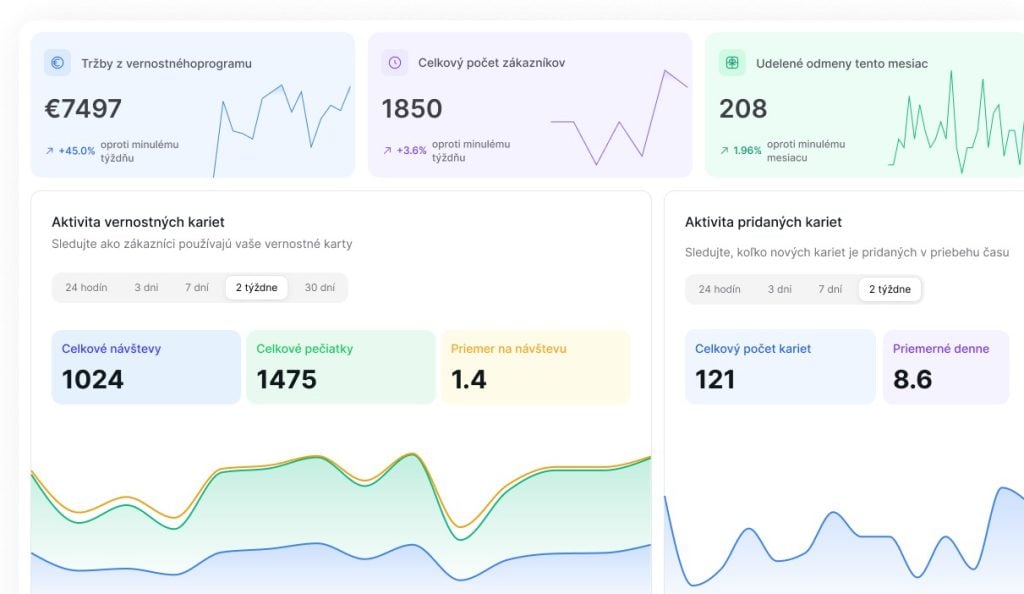Image resolution: width=1024 pixels, height=594 pixels.
Task: Select 2 týždne in vernostných kariet activity
Action: [257, 288]
